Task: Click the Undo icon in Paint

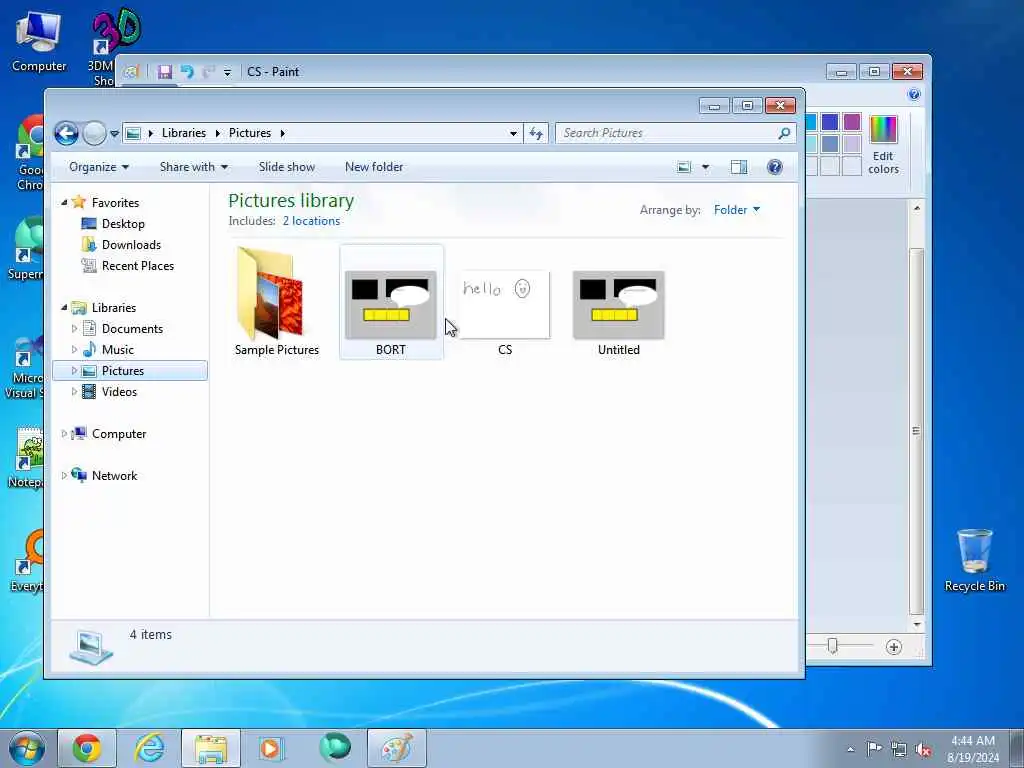Action: [x=187, y=72]
